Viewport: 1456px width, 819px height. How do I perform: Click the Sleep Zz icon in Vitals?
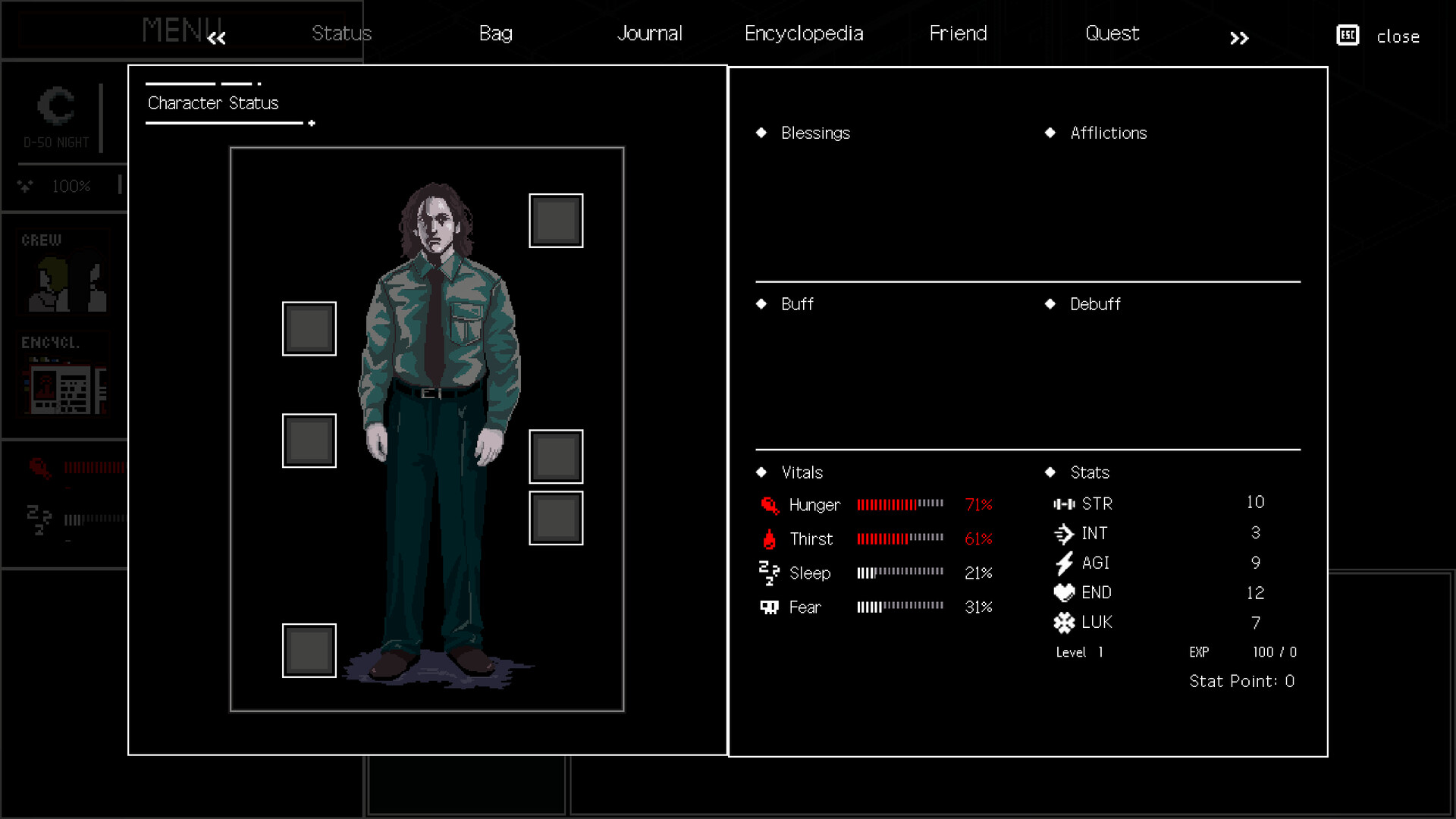pos(769,573)
